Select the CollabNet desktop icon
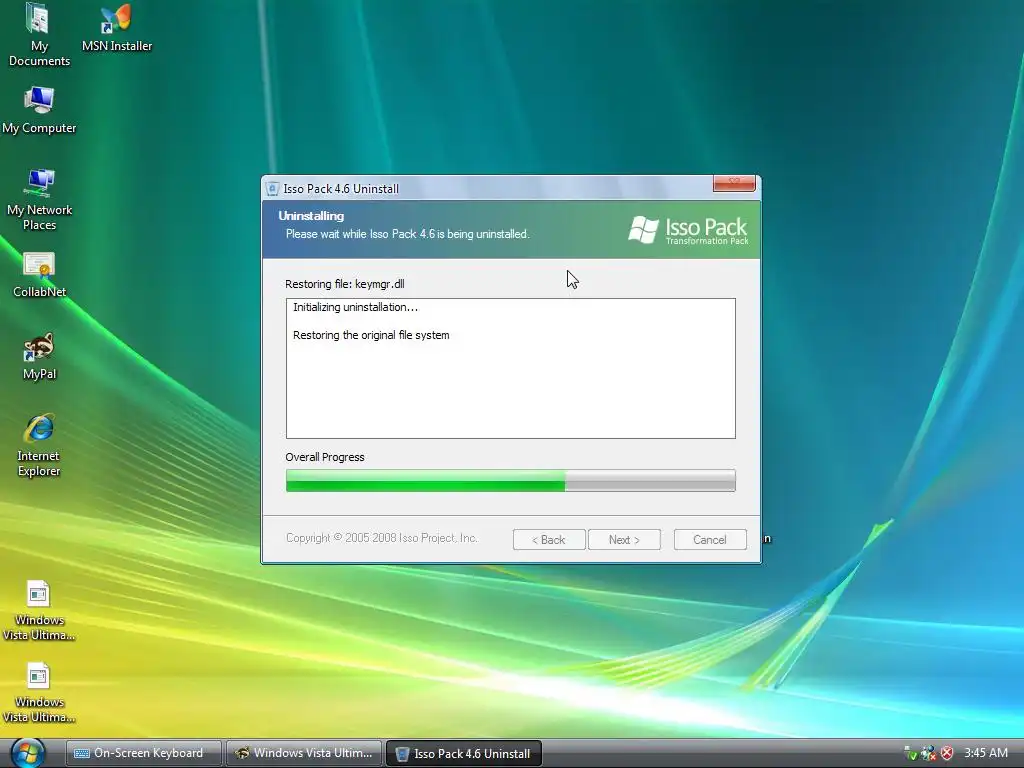The image size is (1024, 768). point(39,275)
